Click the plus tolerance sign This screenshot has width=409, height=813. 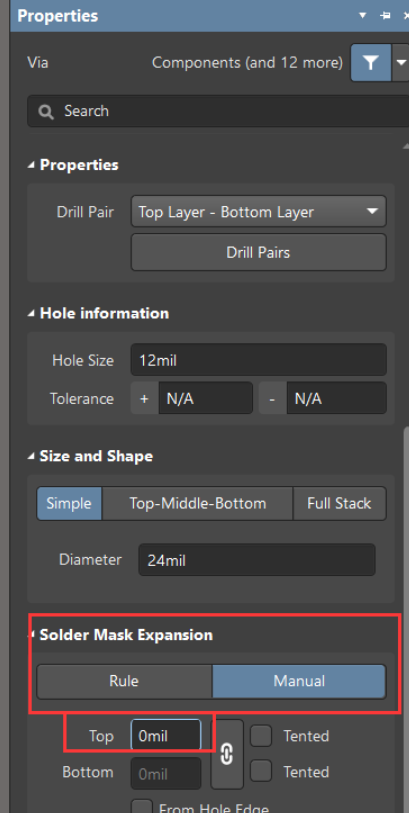[x=144, y=398]
